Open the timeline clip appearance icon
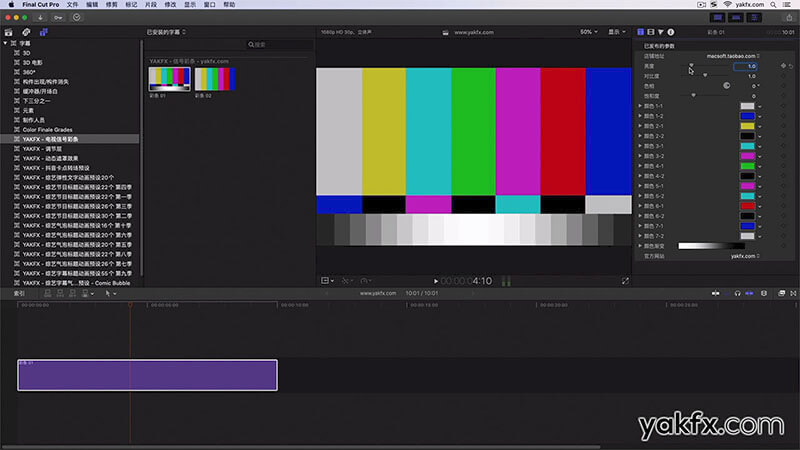The width and height of the screenshot is (800, 450). click(x=764, y=293)
